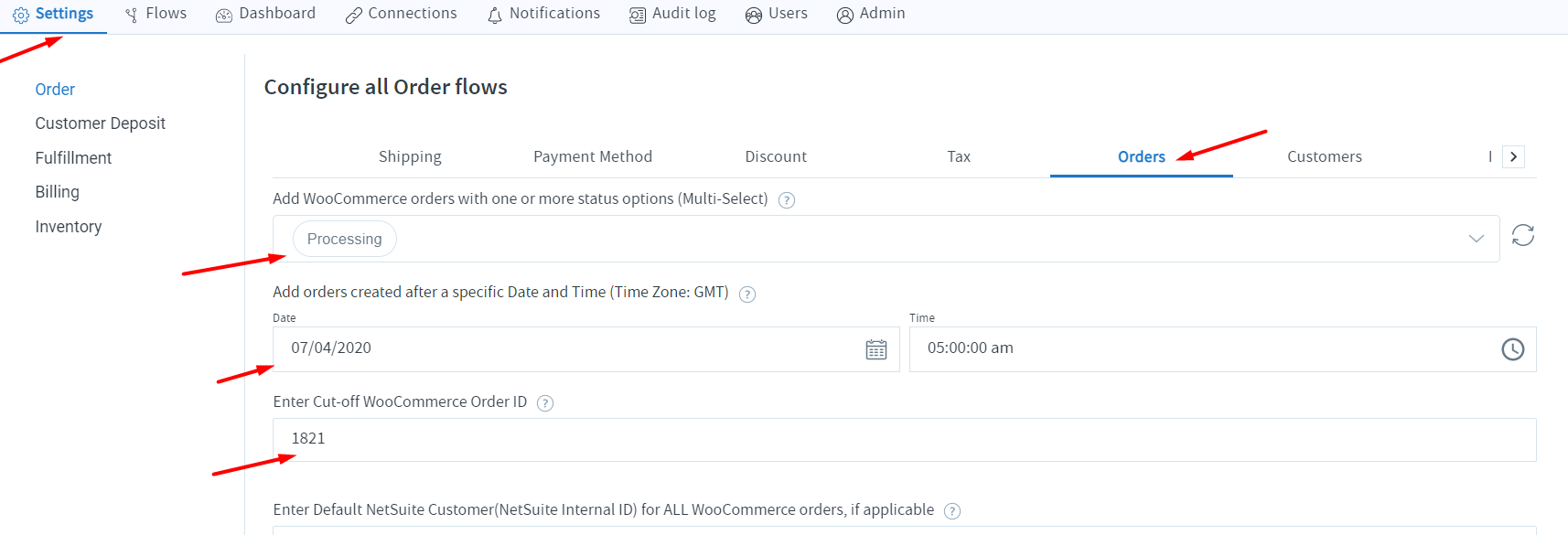This screenshot has width=1568, height=535.
Task: View the Audit log tab
Action: coord(672,14)
